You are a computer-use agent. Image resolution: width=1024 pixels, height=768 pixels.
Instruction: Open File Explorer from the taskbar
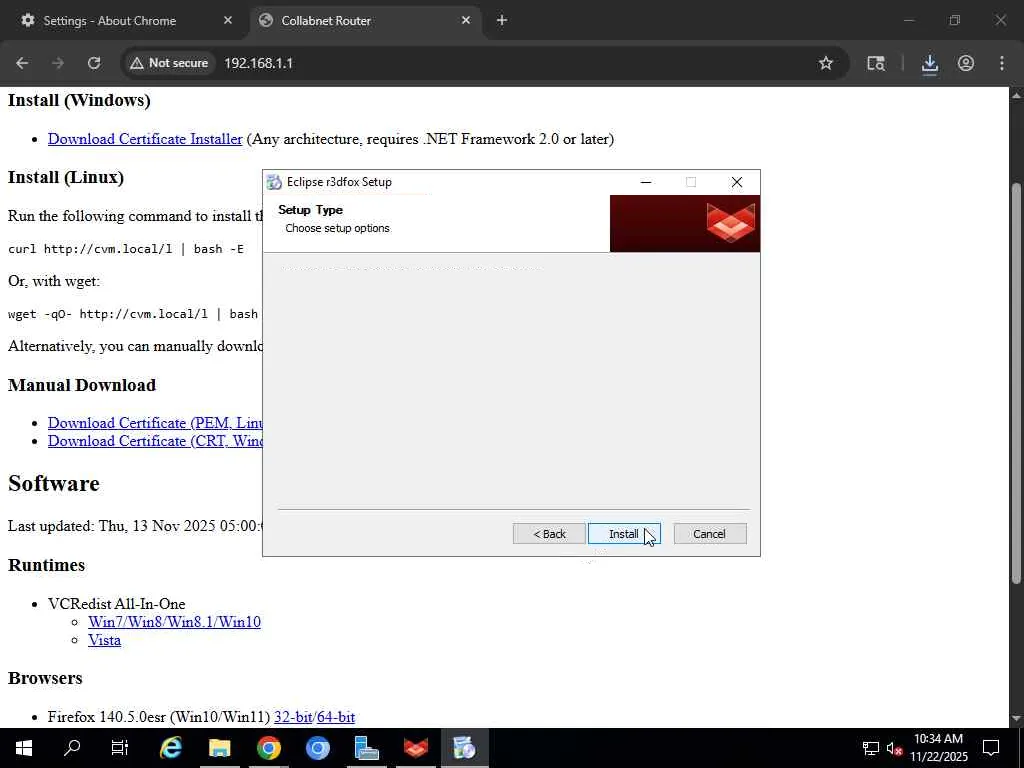(x=219, y=748)
